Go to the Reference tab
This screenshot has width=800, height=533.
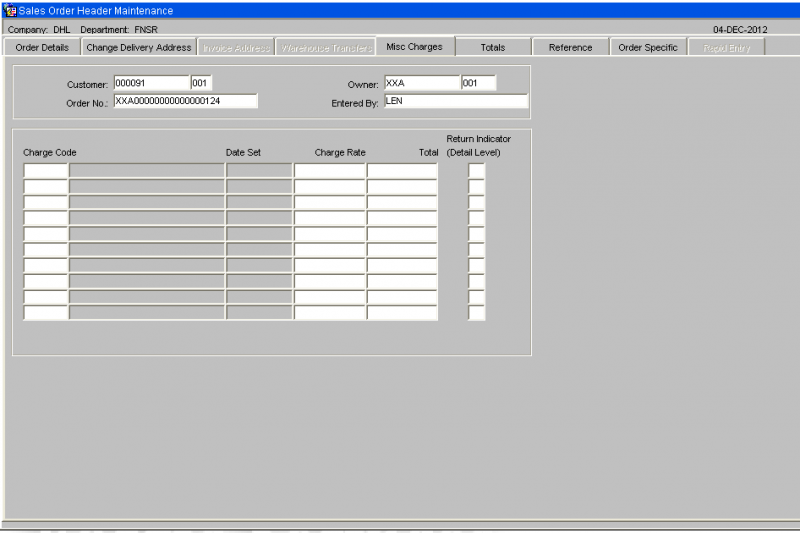570,47
